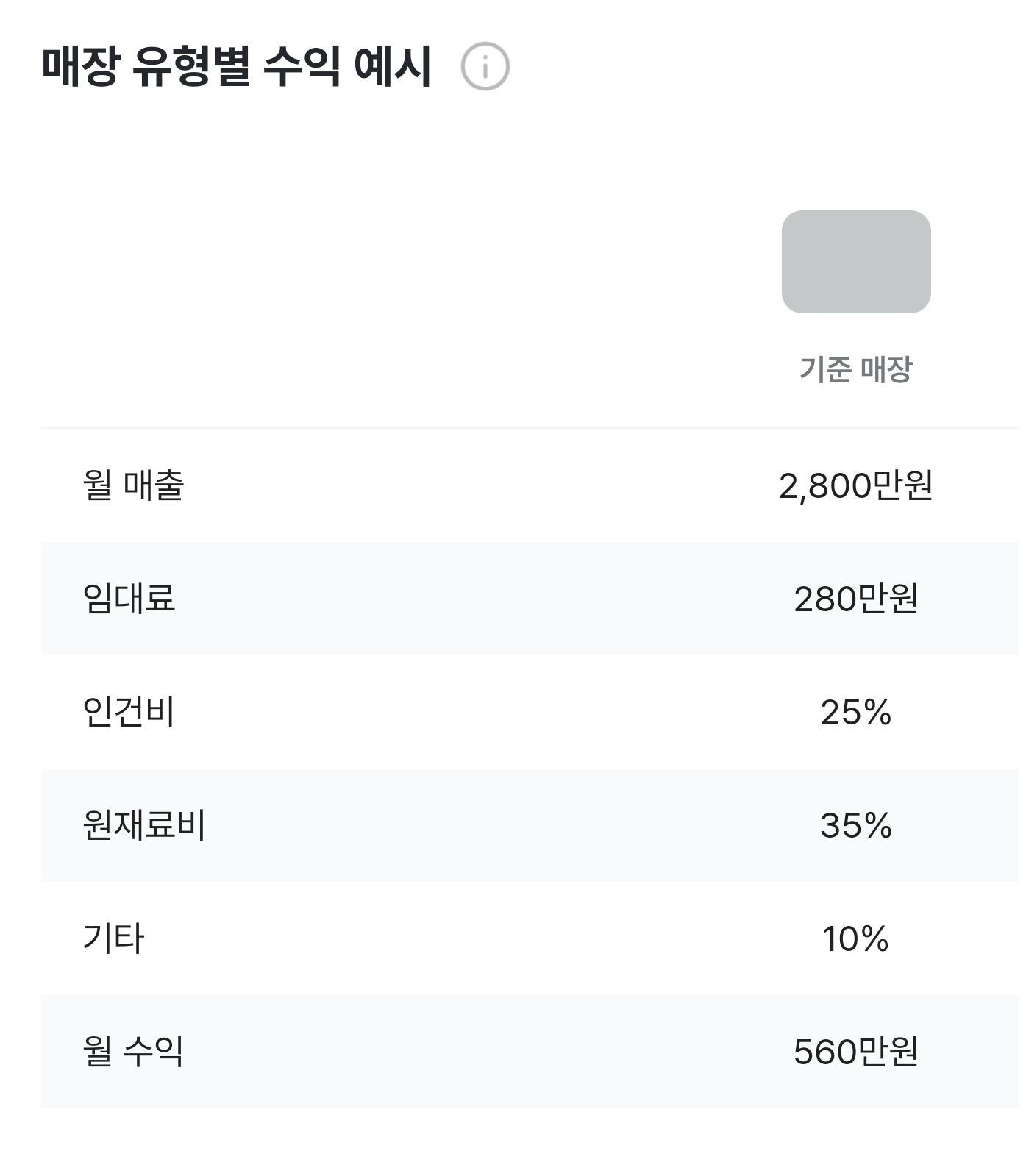Select the 560만원 monthly profit value
This screenshot has width=1026, height=1176.
856,1052
